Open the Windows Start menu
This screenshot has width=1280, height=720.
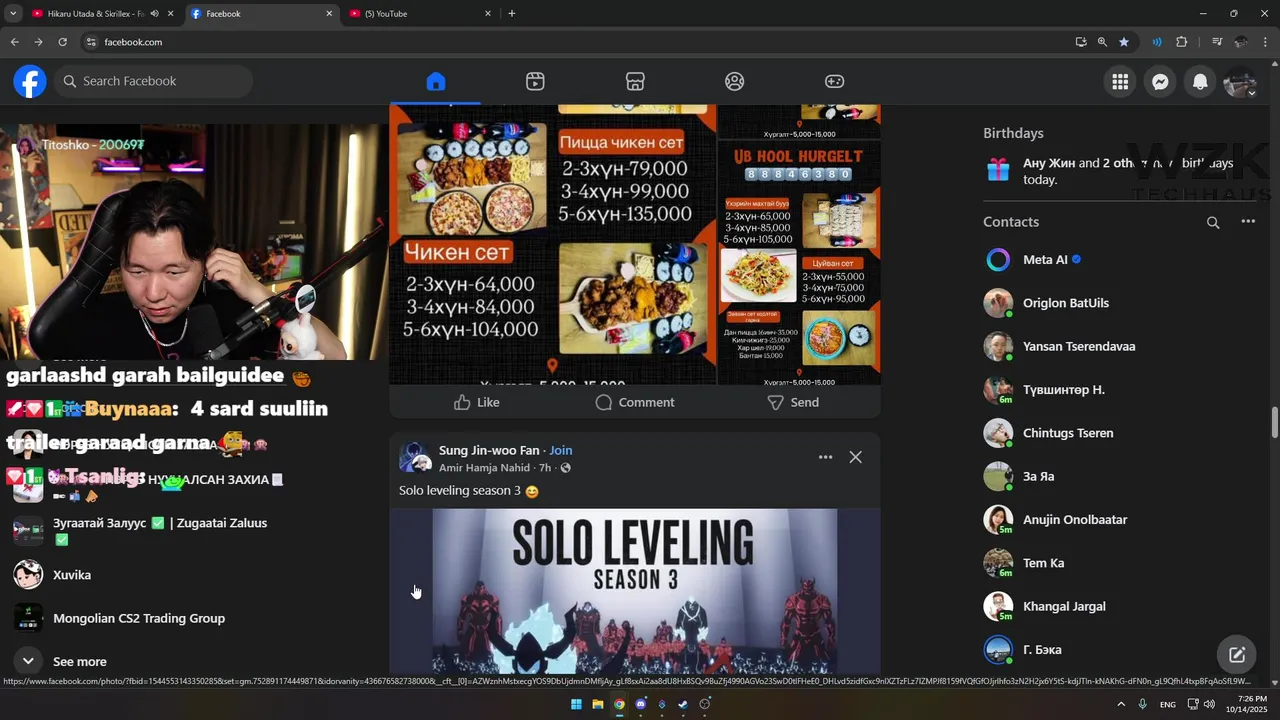(576, 704)
